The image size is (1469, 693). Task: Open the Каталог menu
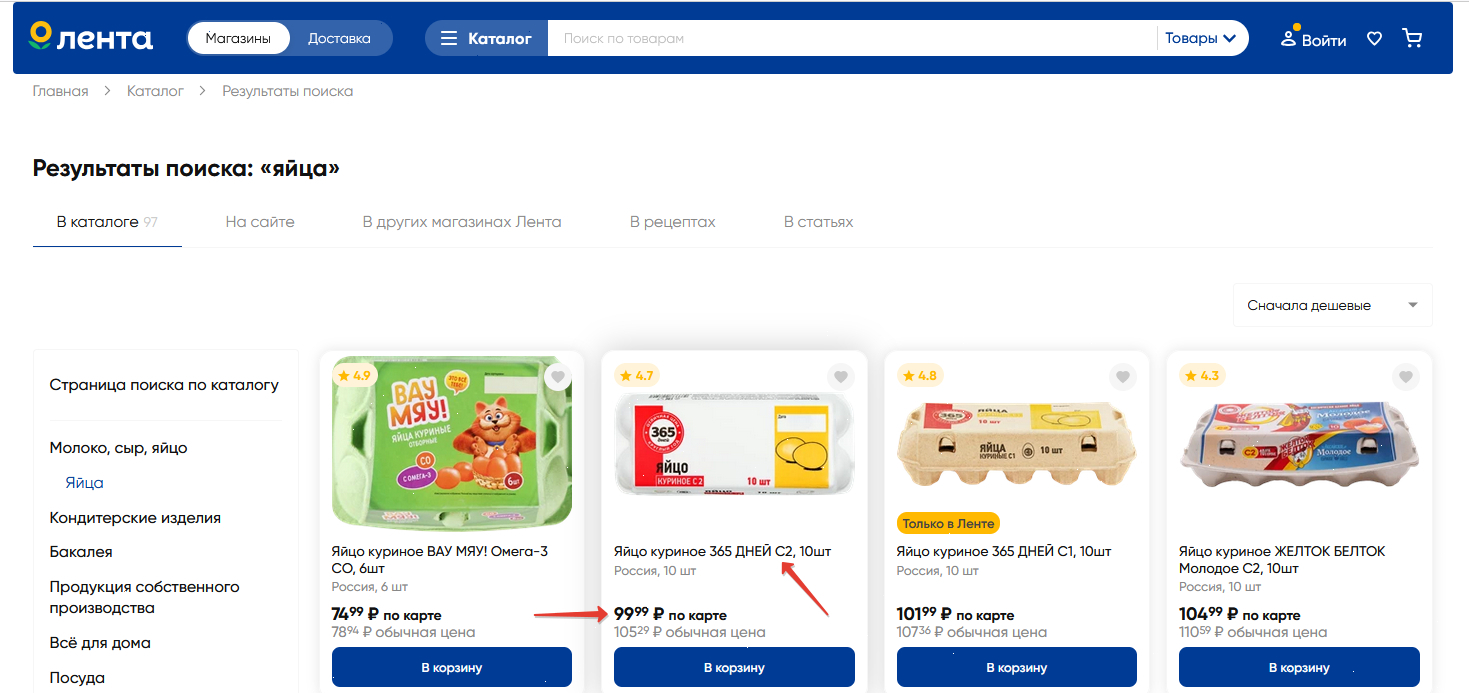point(487,39)
